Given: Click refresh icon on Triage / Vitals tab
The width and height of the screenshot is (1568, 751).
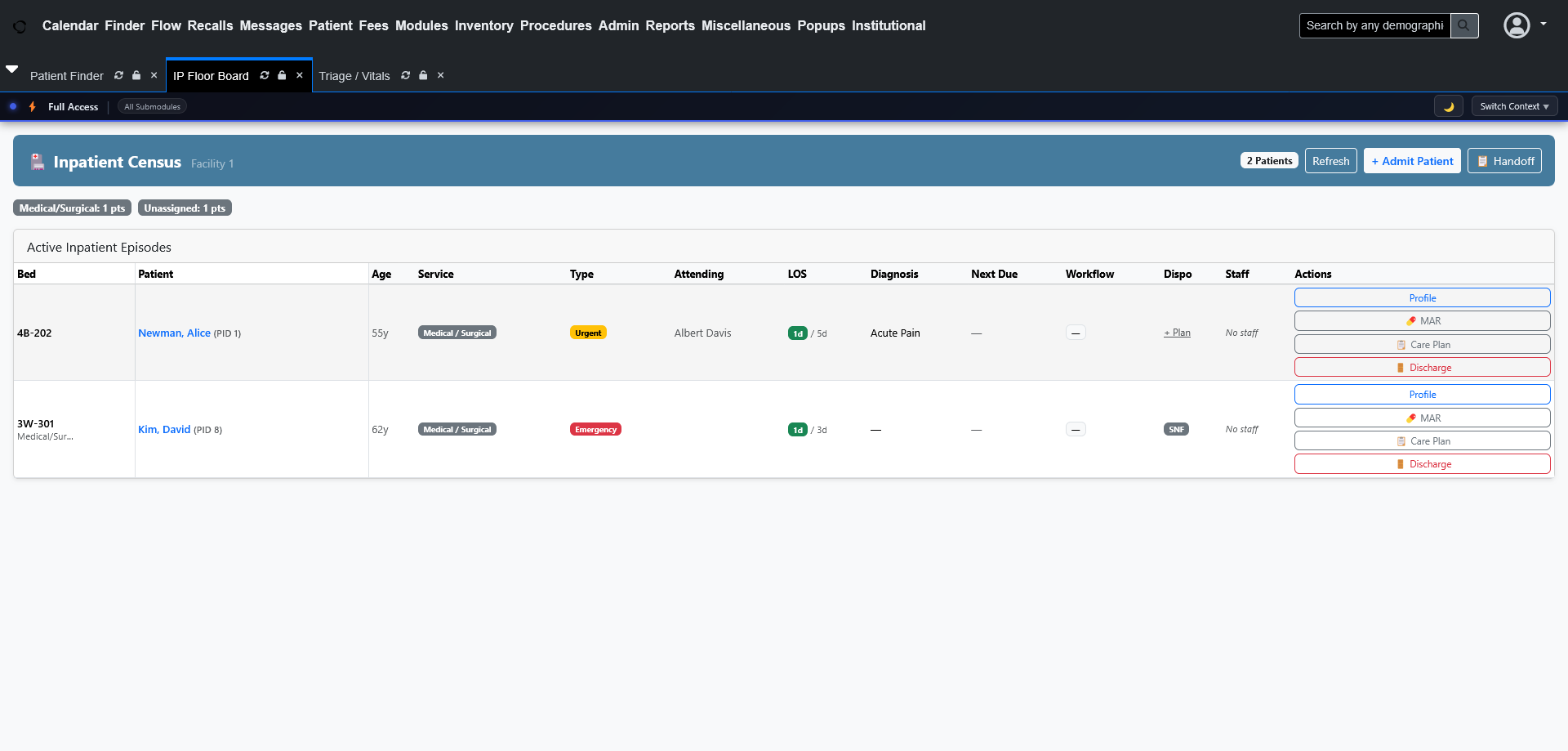Looking at the screenshot, I should click(405, 75).
